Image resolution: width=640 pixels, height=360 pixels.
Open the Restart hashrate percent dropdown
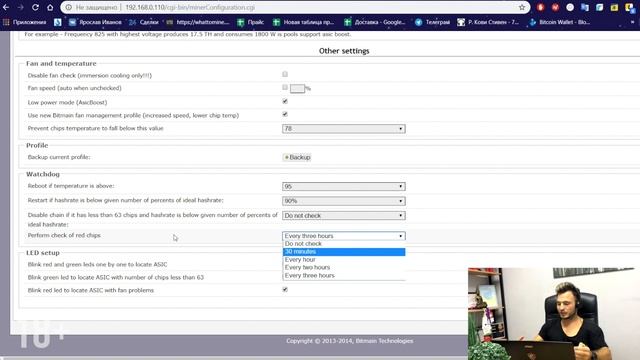click(x=344, y=201)
